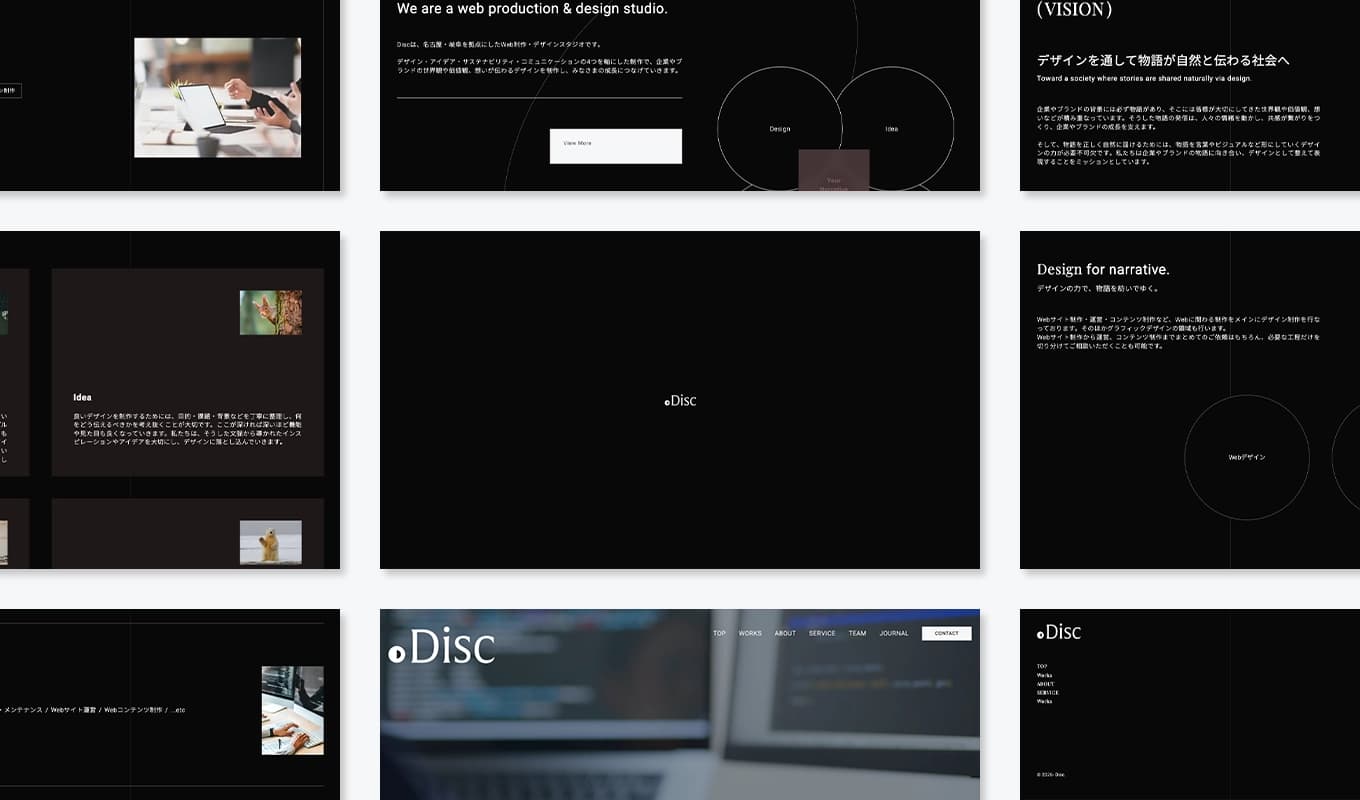Select the SERVICE menu item
The width and height of the screenshot is (1360, 800).
pos(821,633)
